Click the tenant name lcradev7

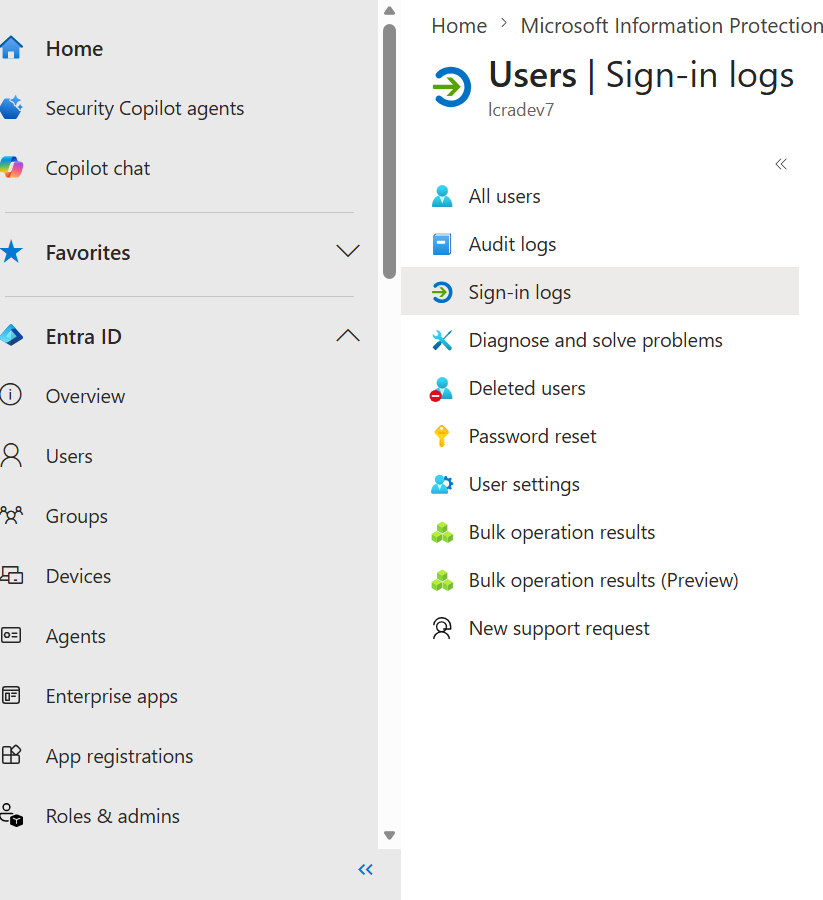tap(521, 110)
